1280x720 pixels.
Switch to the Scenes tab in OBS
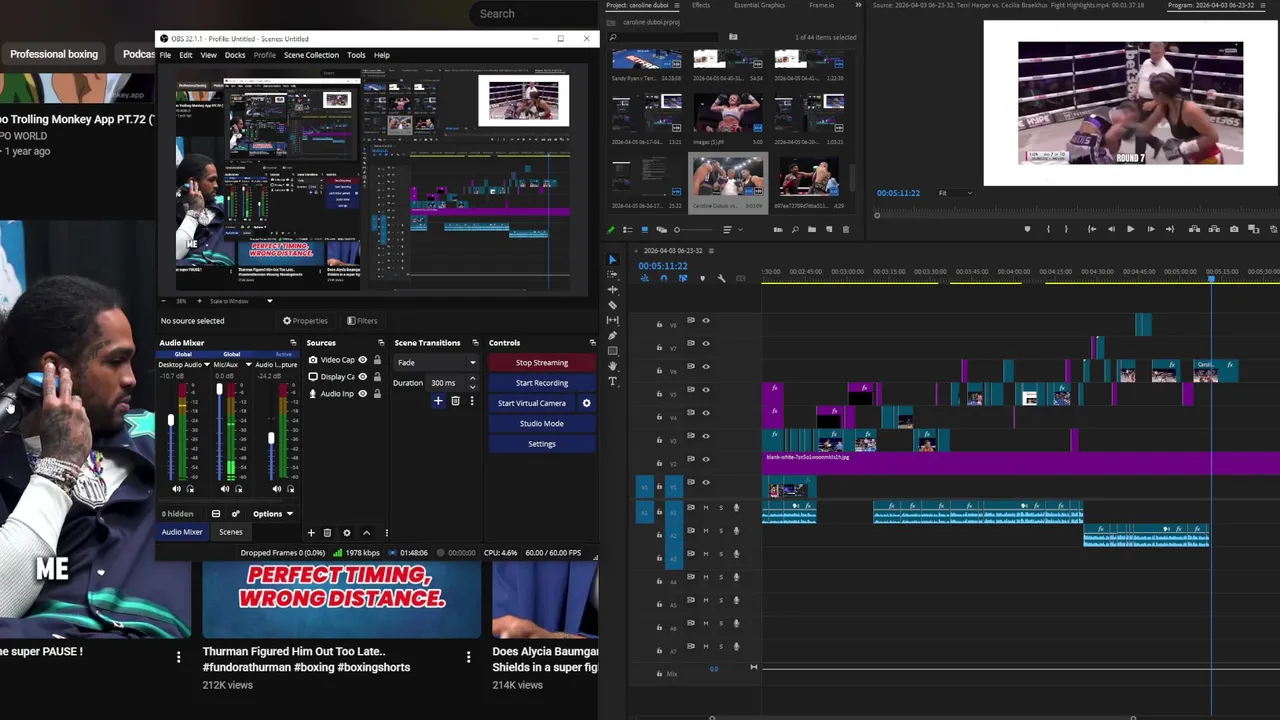pos(231,532)
